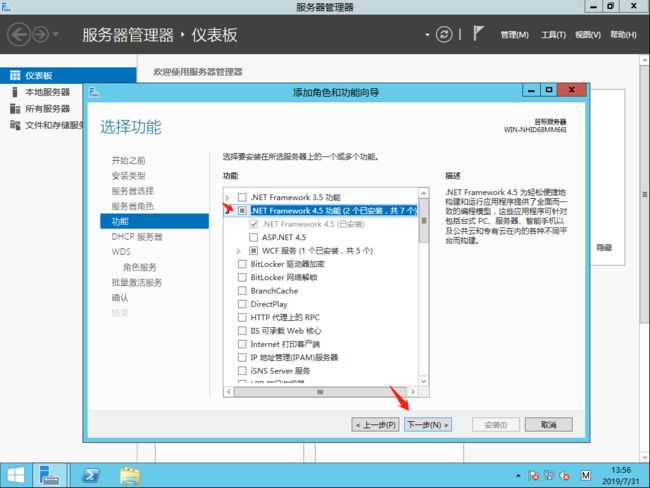650x488 pixels.
Task: Open the 帮助(H) menu
Action: coord(623,35)
